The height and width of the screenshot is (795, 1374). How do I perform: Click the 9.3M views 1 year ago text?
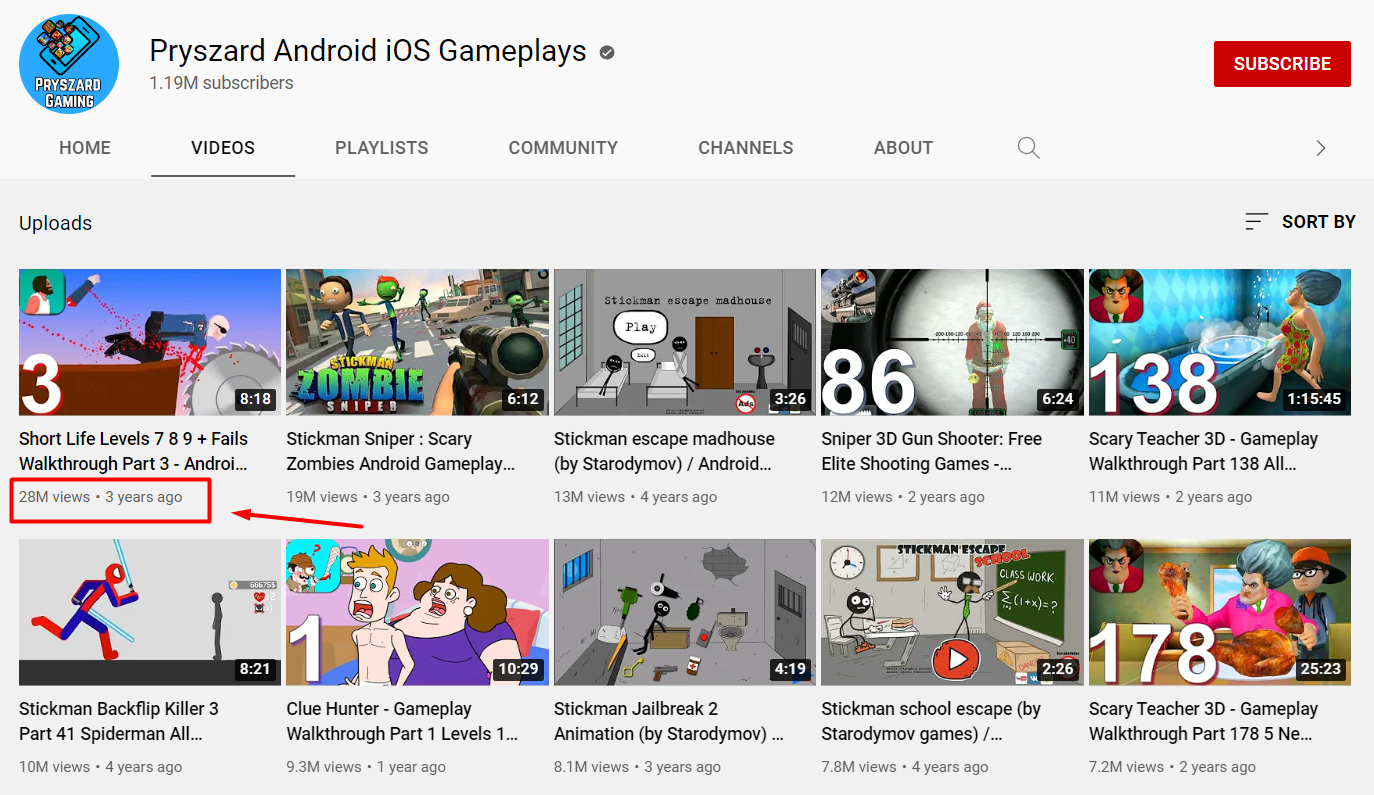click(366, 767)
